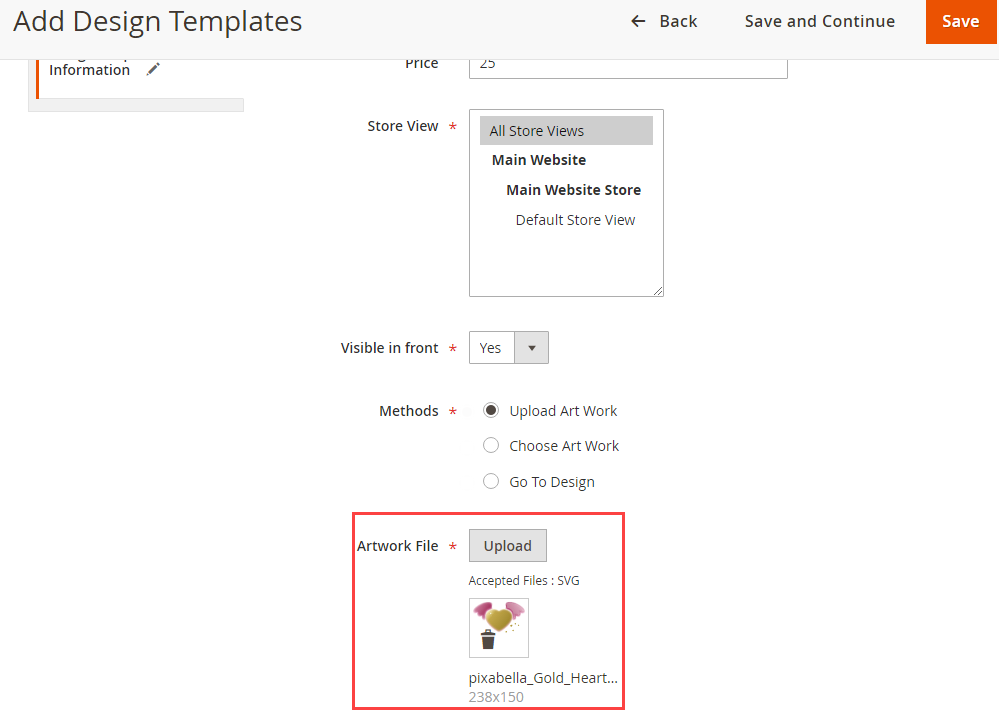Select the Choose Art Work radio option
This screenshot has width=999, height=711.
(491, 446)
